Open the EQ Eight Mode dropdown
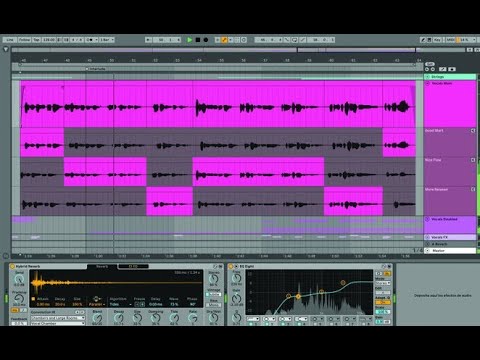480x360 pixels. coord(383,283)
